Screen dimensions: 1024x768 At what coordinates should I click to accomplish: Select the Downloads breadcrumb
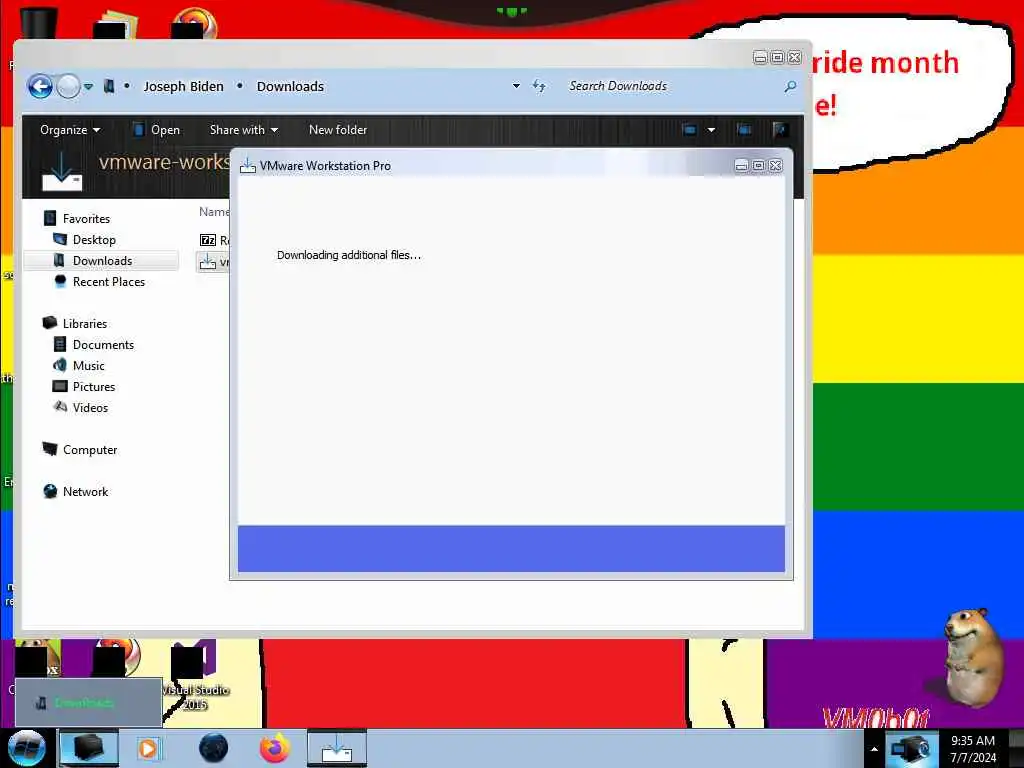(x=290, y=86)
